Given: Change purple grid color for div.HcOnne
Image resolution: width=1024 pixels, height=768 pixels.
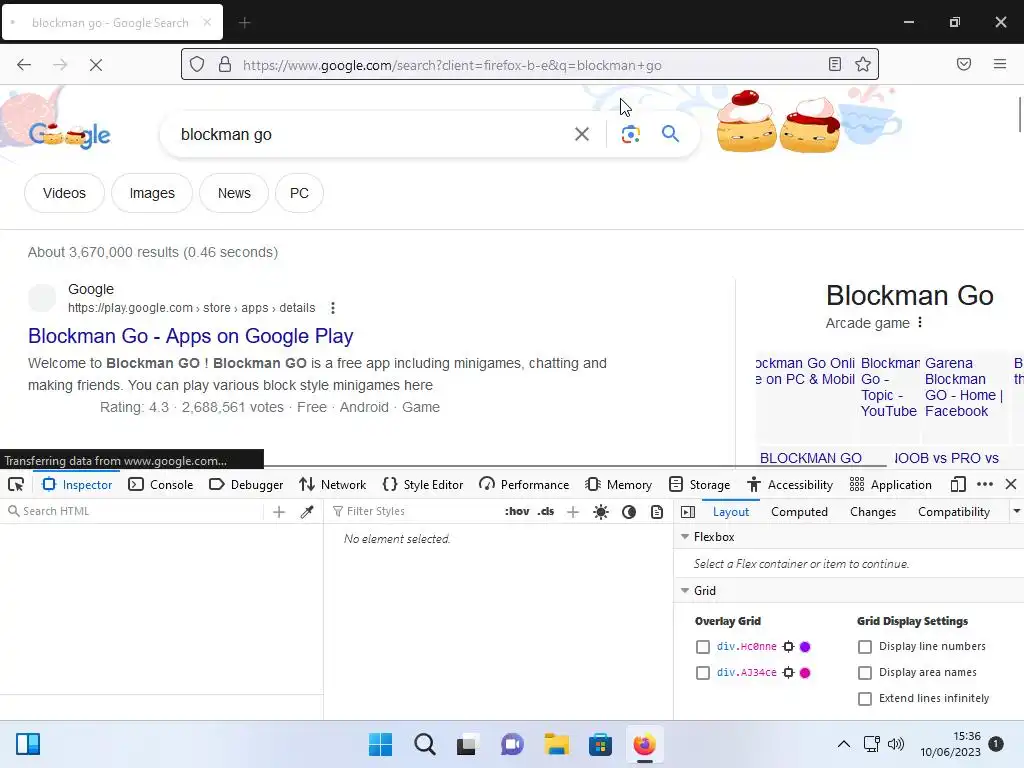Looking at the screenshot, I should click(805, 647).
